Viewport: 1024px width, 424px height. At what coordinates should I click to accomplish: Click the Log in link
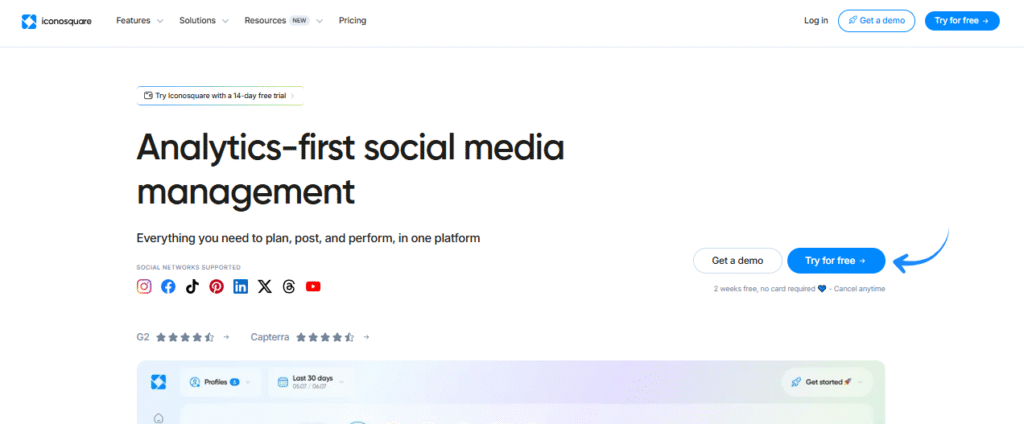tap(816, 21)
